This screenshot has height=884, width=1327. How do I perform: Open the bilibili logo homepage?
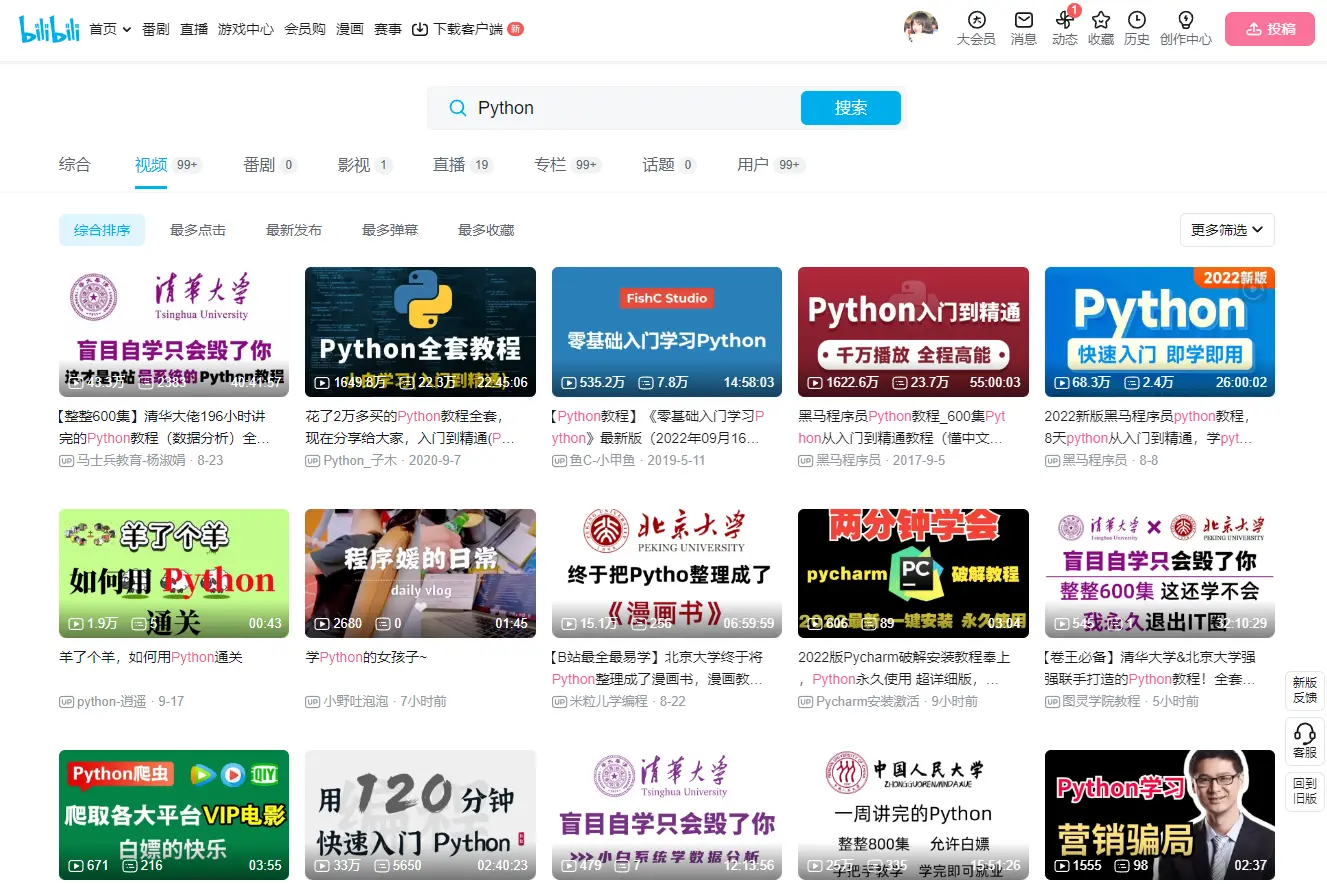point(49,29)
